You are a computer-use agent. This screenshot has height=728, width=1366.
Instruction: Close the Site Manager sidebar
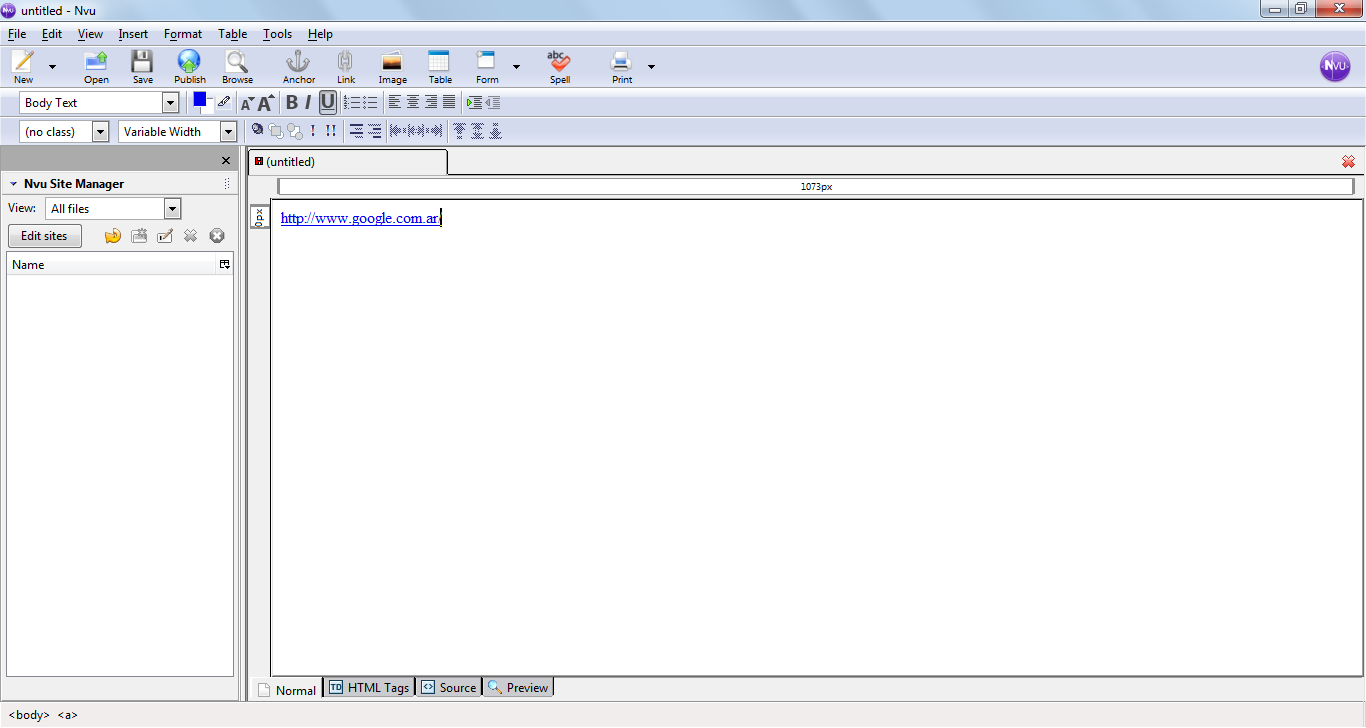(226, 161)
